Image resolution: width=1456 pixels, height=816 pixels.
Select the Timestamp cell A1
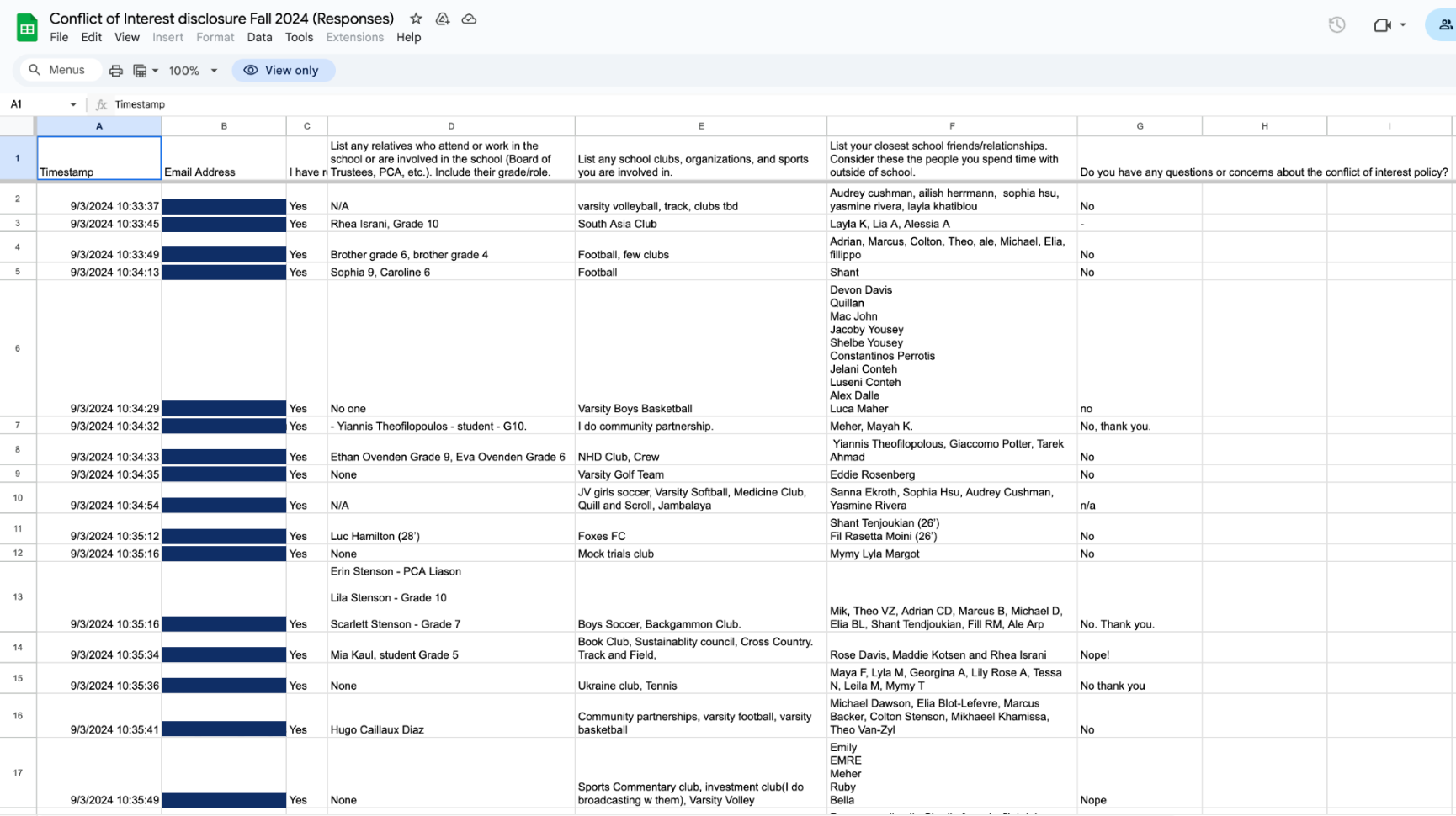click(99, 158)
